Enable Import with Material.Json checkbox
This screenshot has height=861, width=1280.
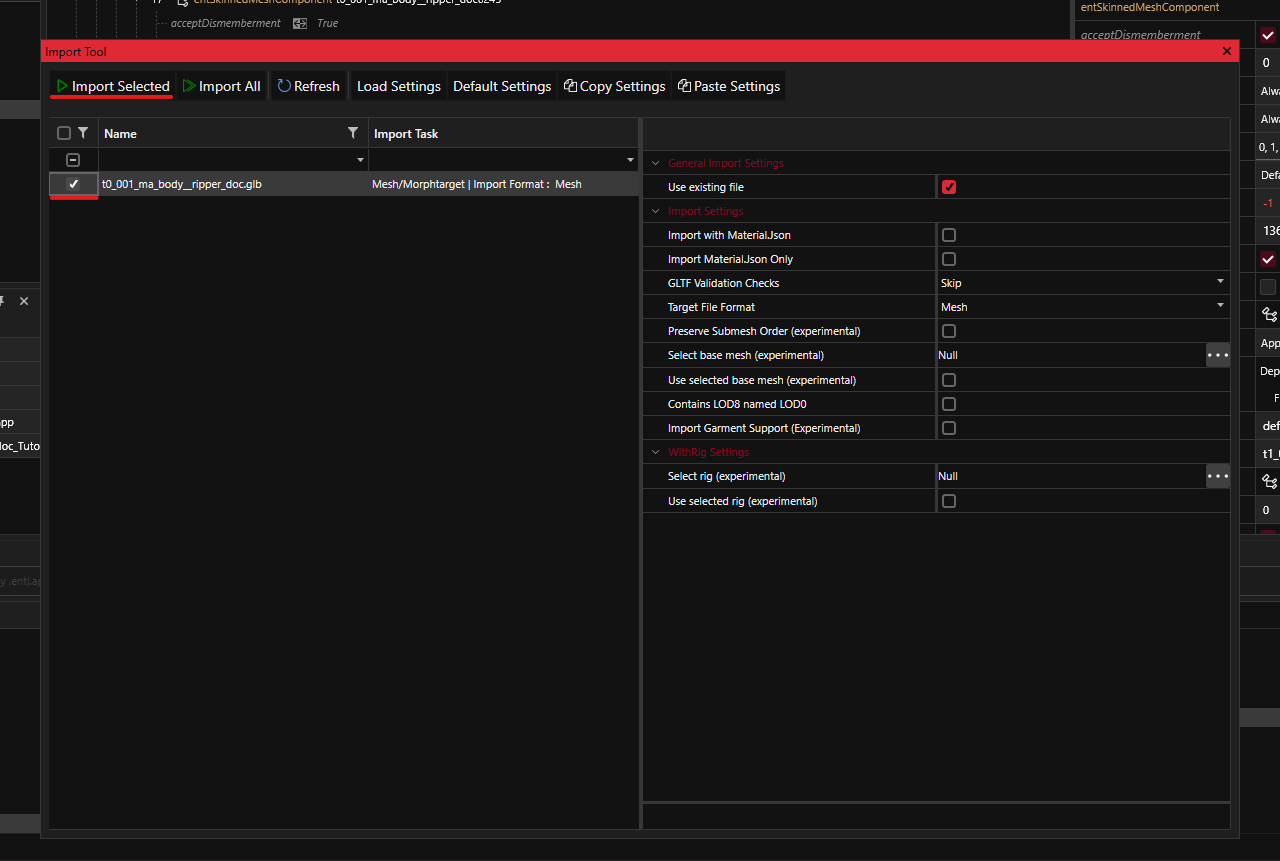pos(949,235)
